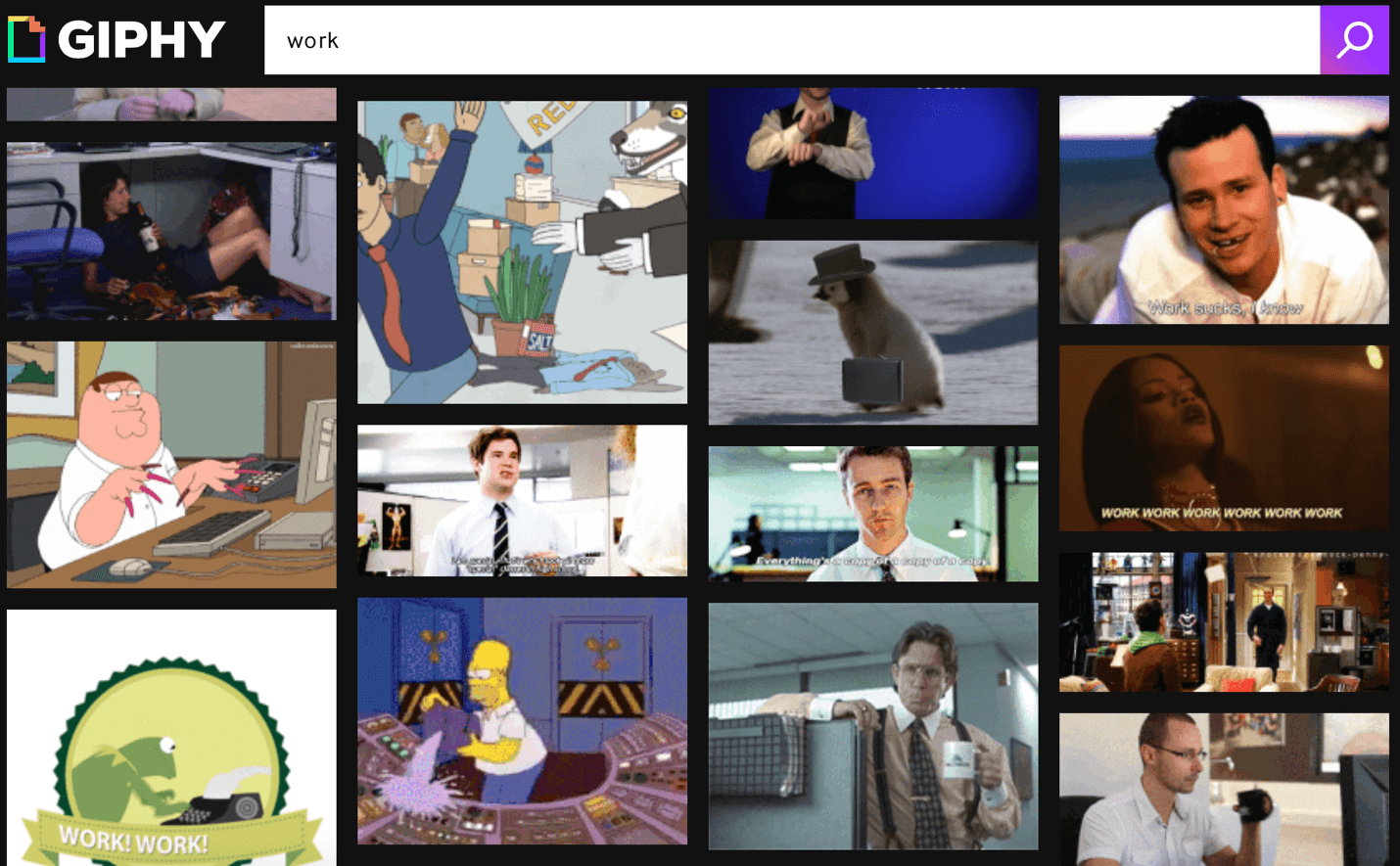Select the man holding coffee mug GIF
Screen dimensions: 1400x866
tap(872, 726)
